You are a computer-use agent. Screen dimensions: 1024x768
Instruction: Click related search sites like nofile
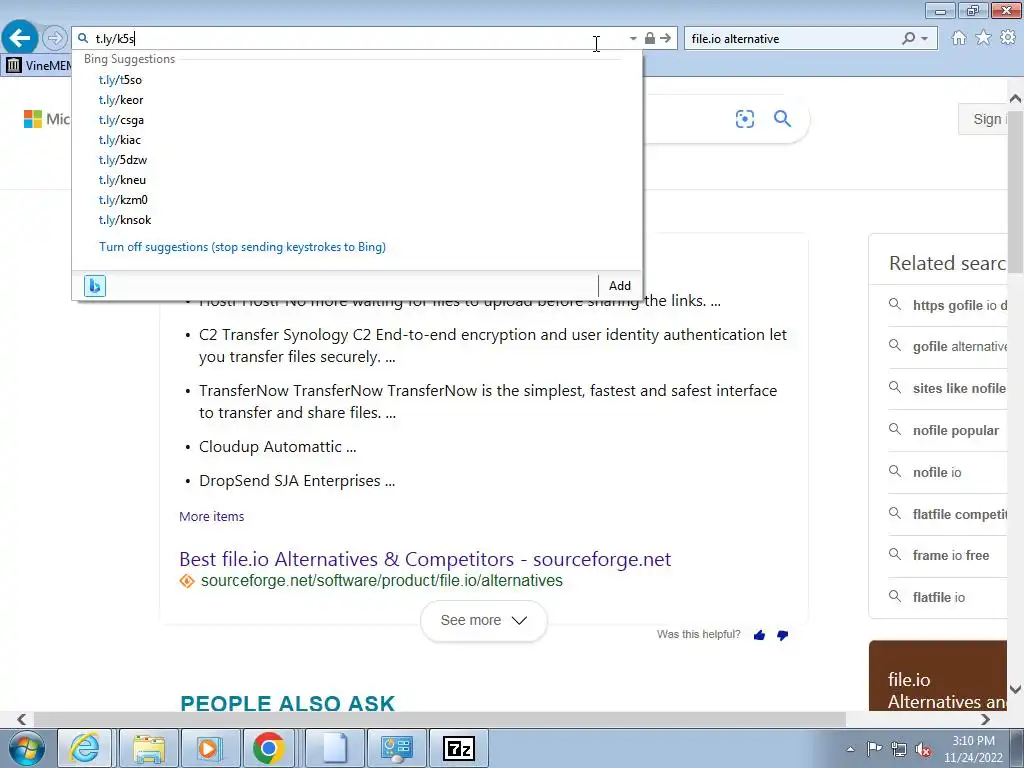tap(948, 388)
